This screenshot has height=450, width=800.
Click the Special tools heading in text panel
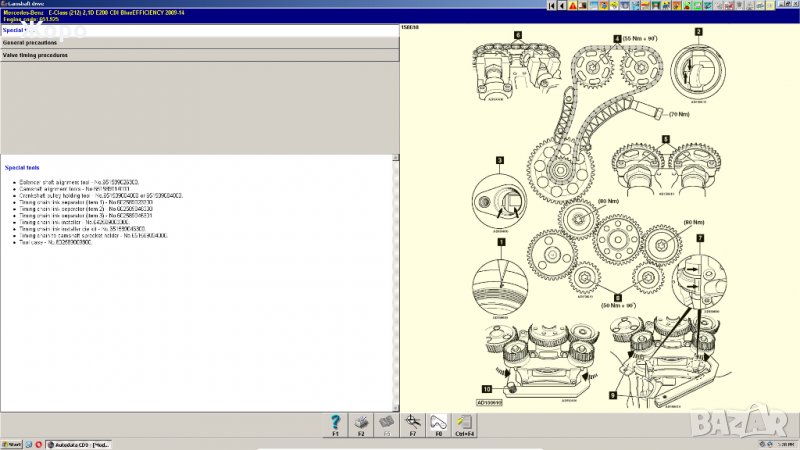pos(22,167)
